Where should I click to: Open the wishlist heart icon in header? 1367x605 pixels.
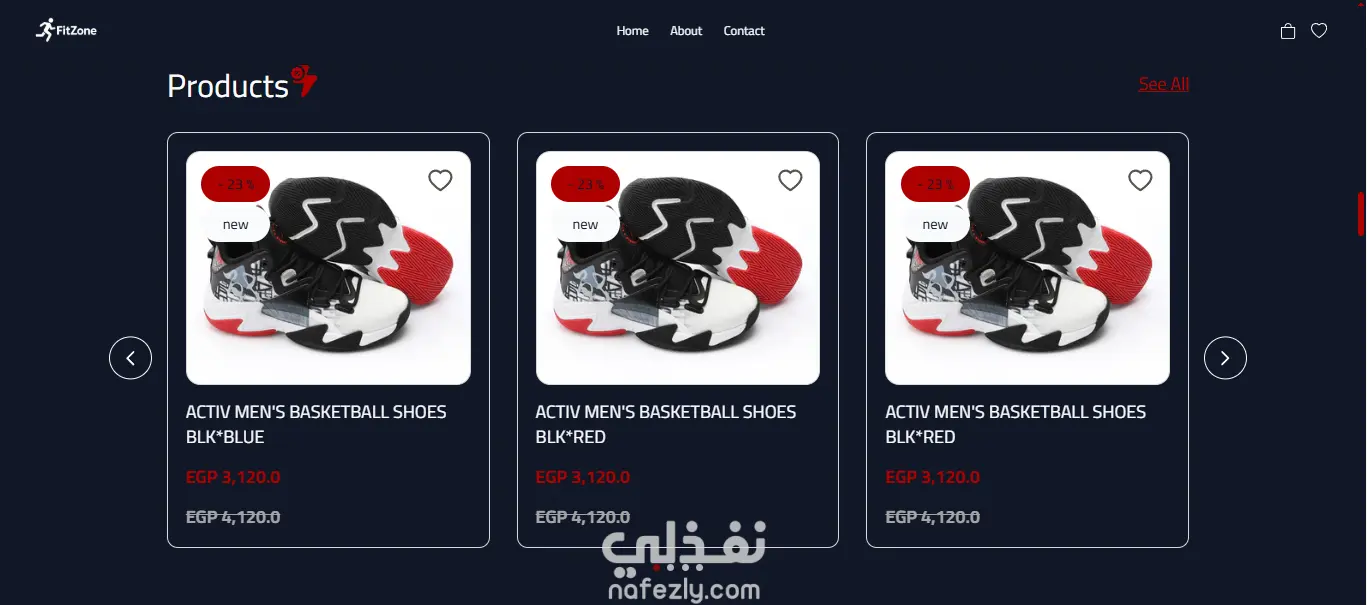(x=1319, y=31)
